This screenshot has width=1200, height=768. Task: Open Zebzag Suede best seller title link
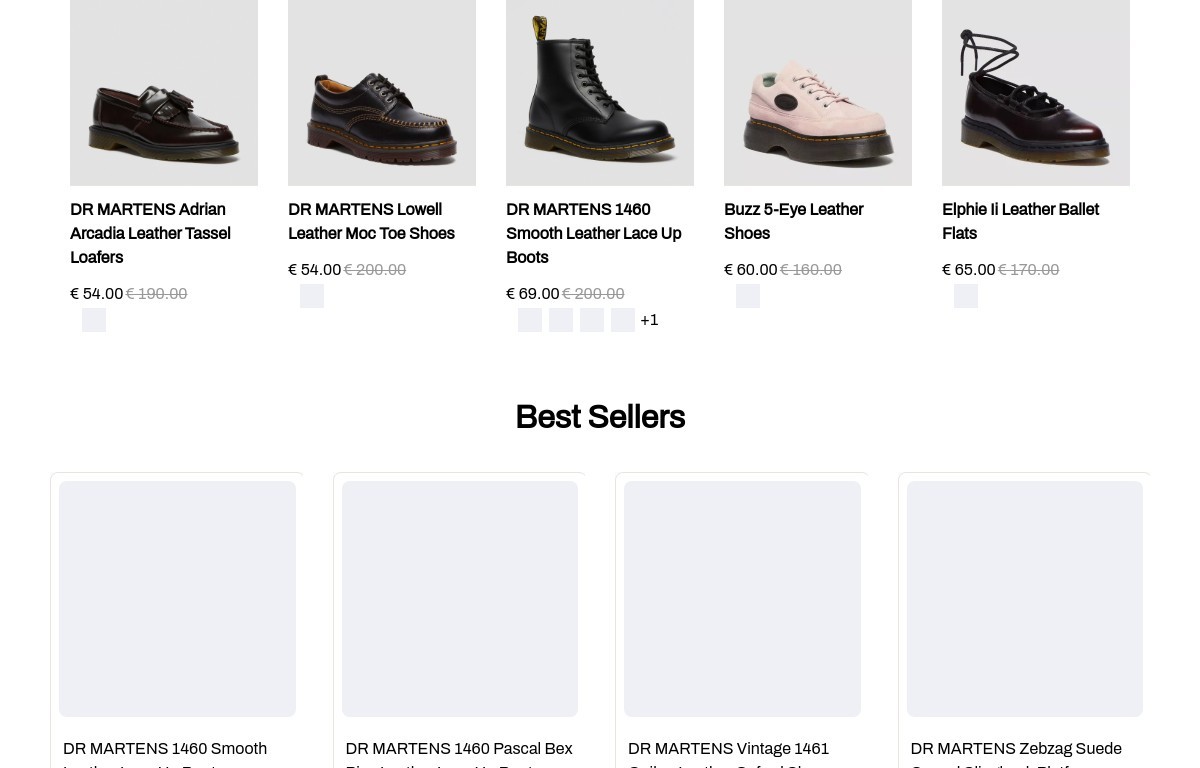point(1016,756)
